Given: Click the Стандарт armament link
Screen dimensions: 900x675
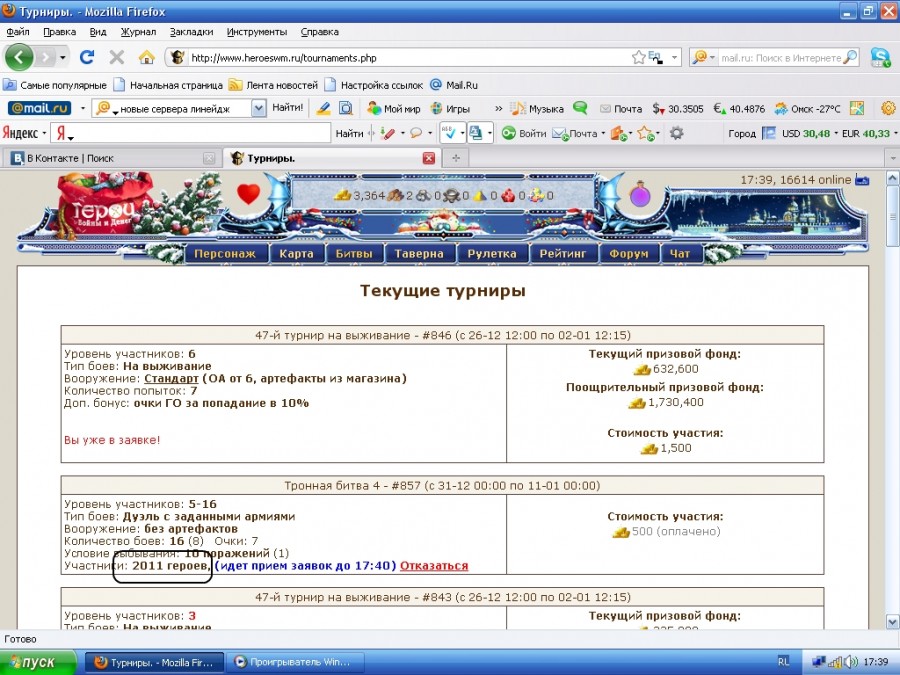Looking at the screenshot, I should click(x=171, y=379).
